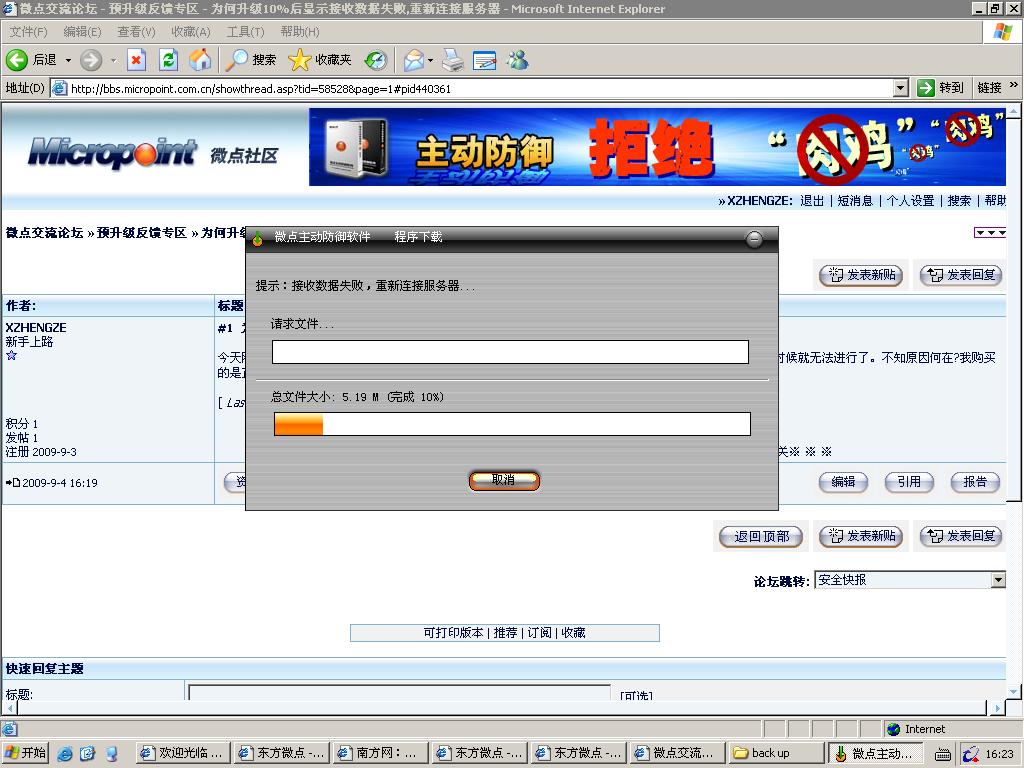Open the 帮助(H) menu
Screen dimensions: 1024x768
[300, 31]
